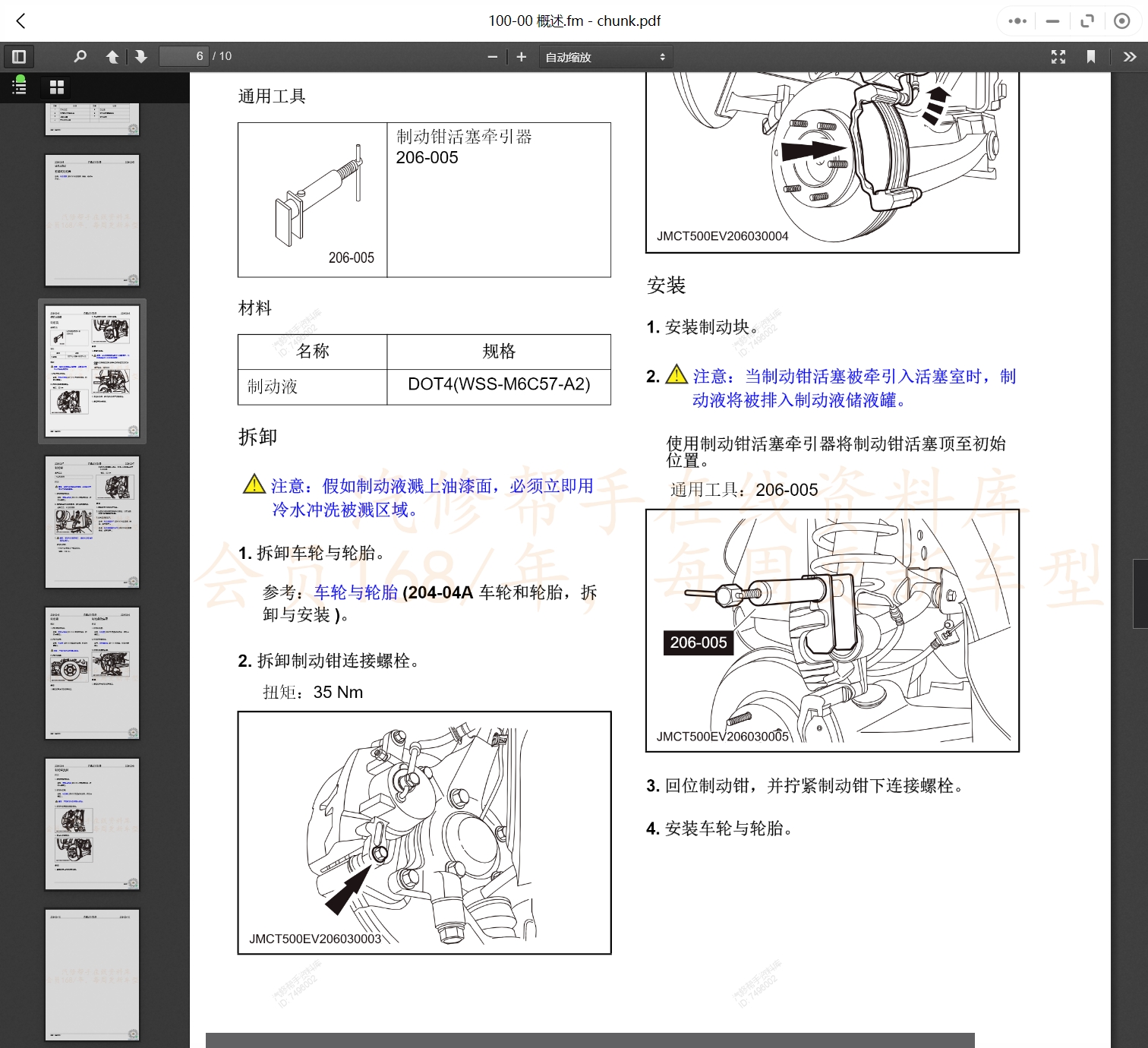1148x1048 pixels.
Task: Open the more options menu
Action: point(1017,21)
